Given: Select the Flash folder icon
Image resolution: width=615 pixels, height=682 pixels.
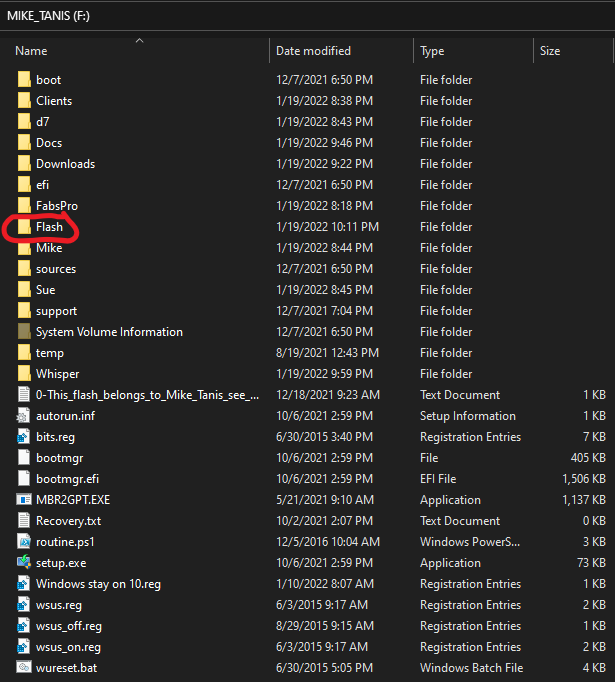Looking at the screenshot, I should coord(24,227).
